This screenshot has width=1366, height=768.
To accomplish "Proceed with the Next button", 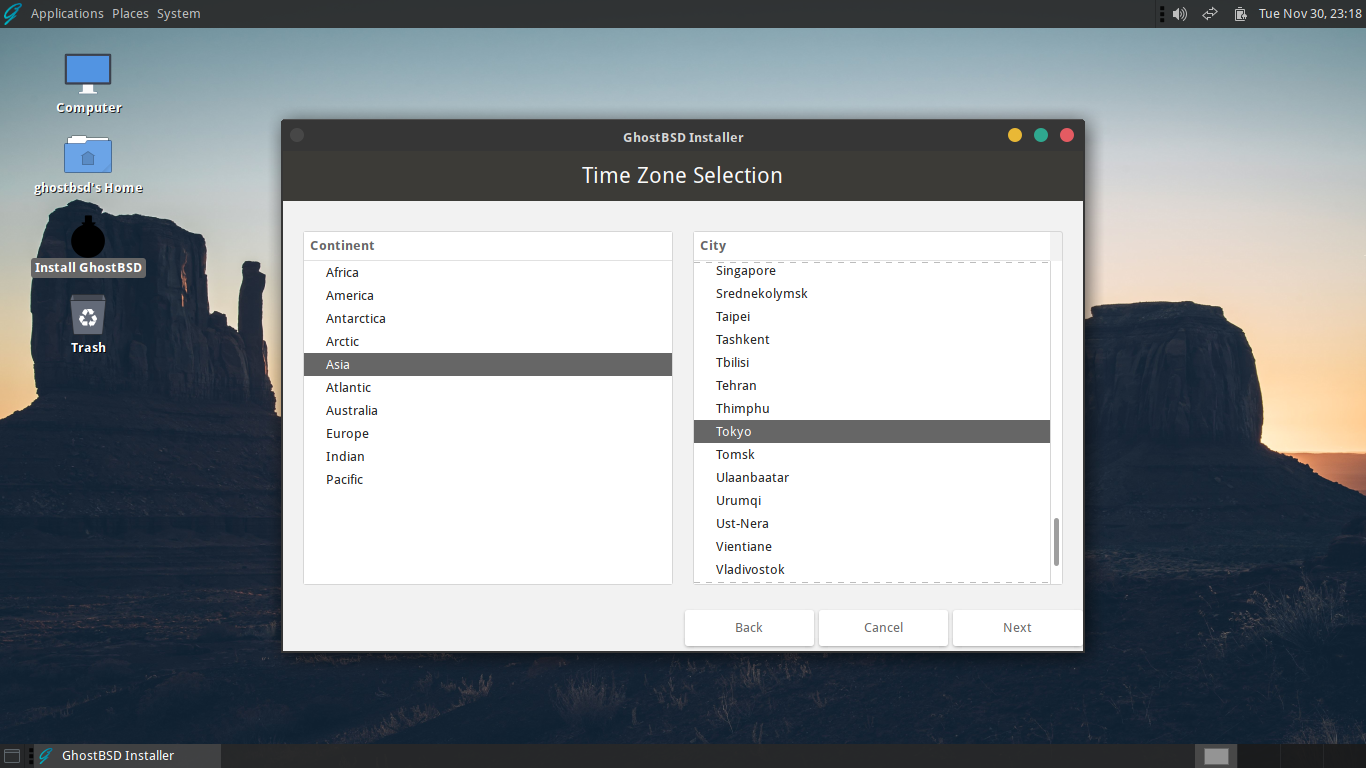I will coord(1017,628).
